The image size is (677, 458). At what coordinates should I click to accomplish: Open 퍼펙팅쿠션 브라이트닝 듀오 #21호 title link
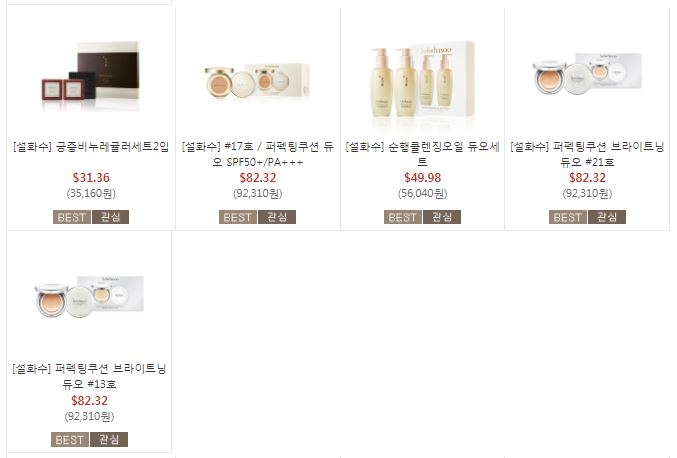[x=587, y=154]
